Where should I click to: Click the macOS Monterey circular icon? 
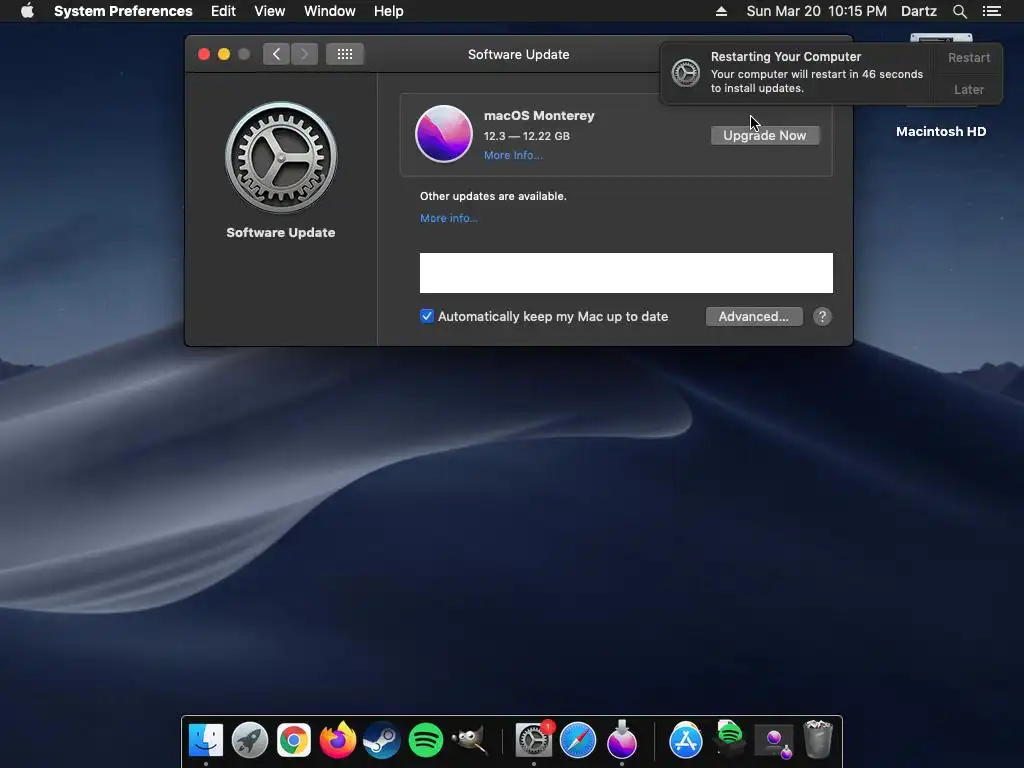tap(443, 134)
